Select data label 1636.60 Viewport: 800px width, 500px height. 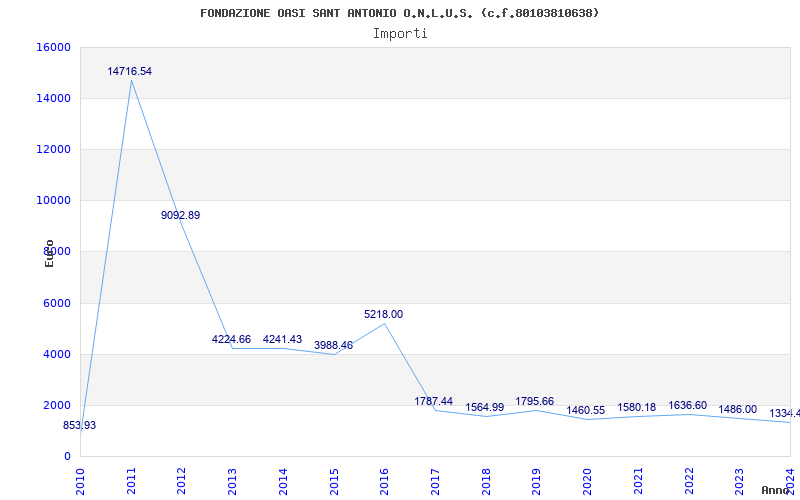[688, 406]
